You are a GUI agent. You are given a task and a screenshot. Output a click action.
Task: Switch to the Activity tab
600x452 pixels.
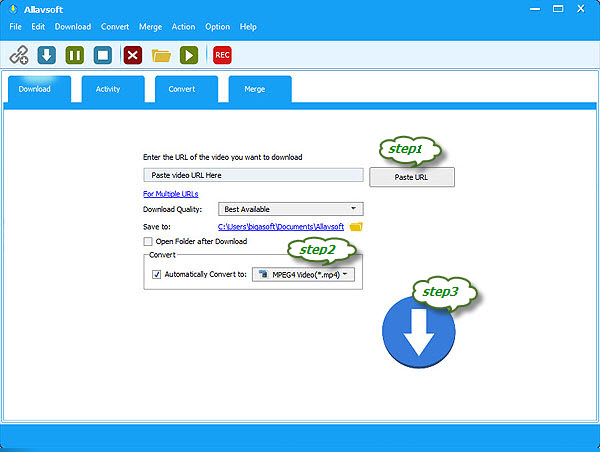pos(113,89)
